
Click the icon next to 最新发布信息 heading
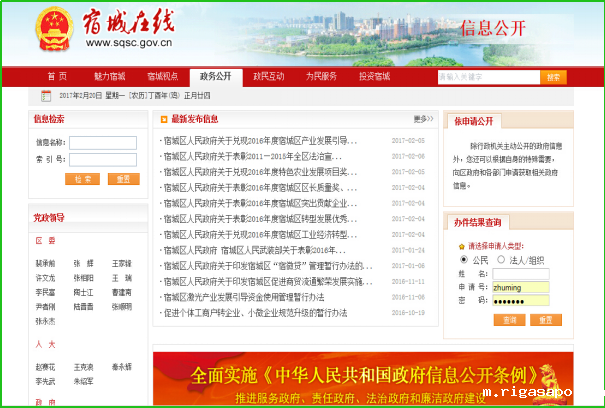tap(163, 119)
